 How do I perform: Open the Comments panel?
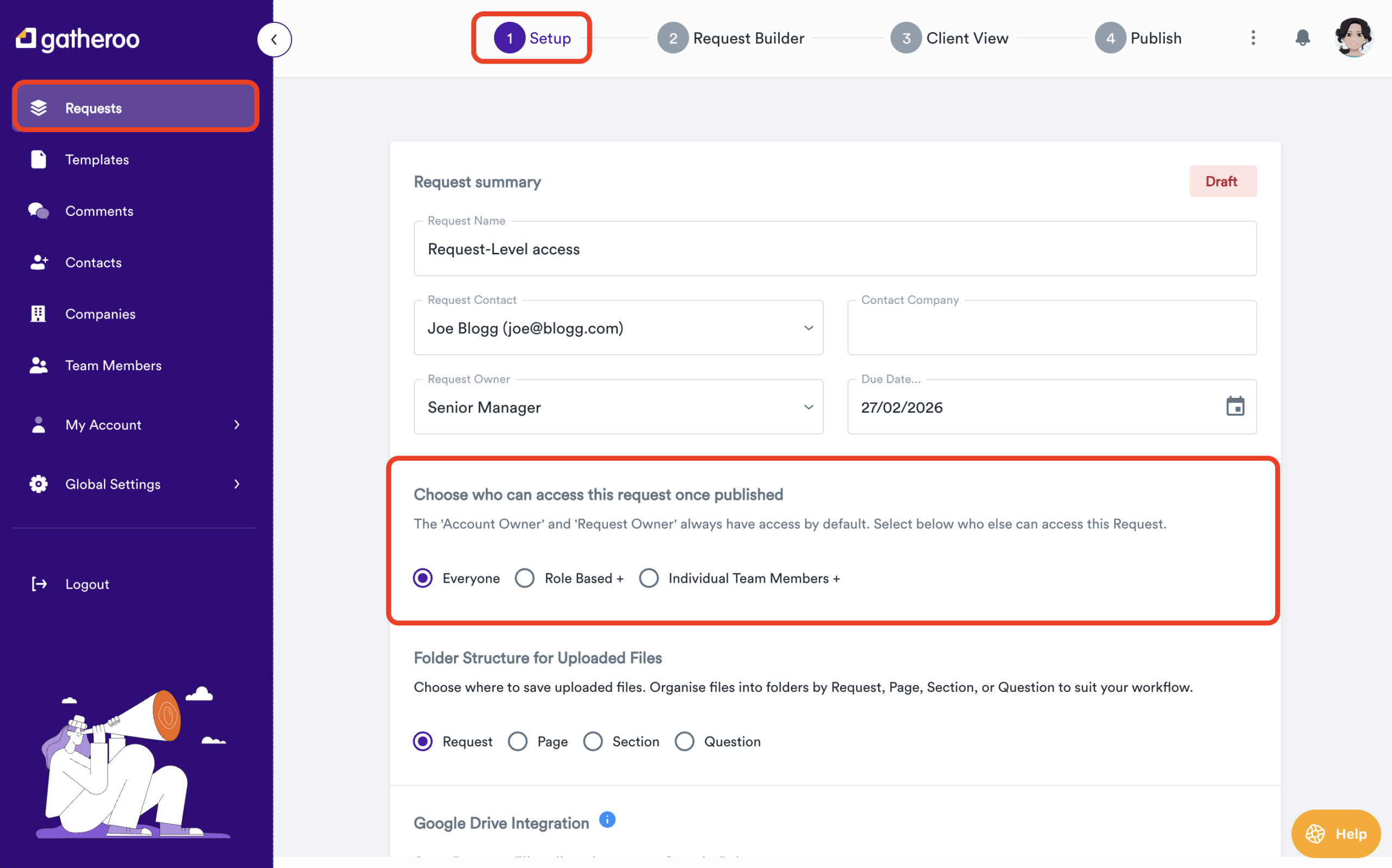100,211
